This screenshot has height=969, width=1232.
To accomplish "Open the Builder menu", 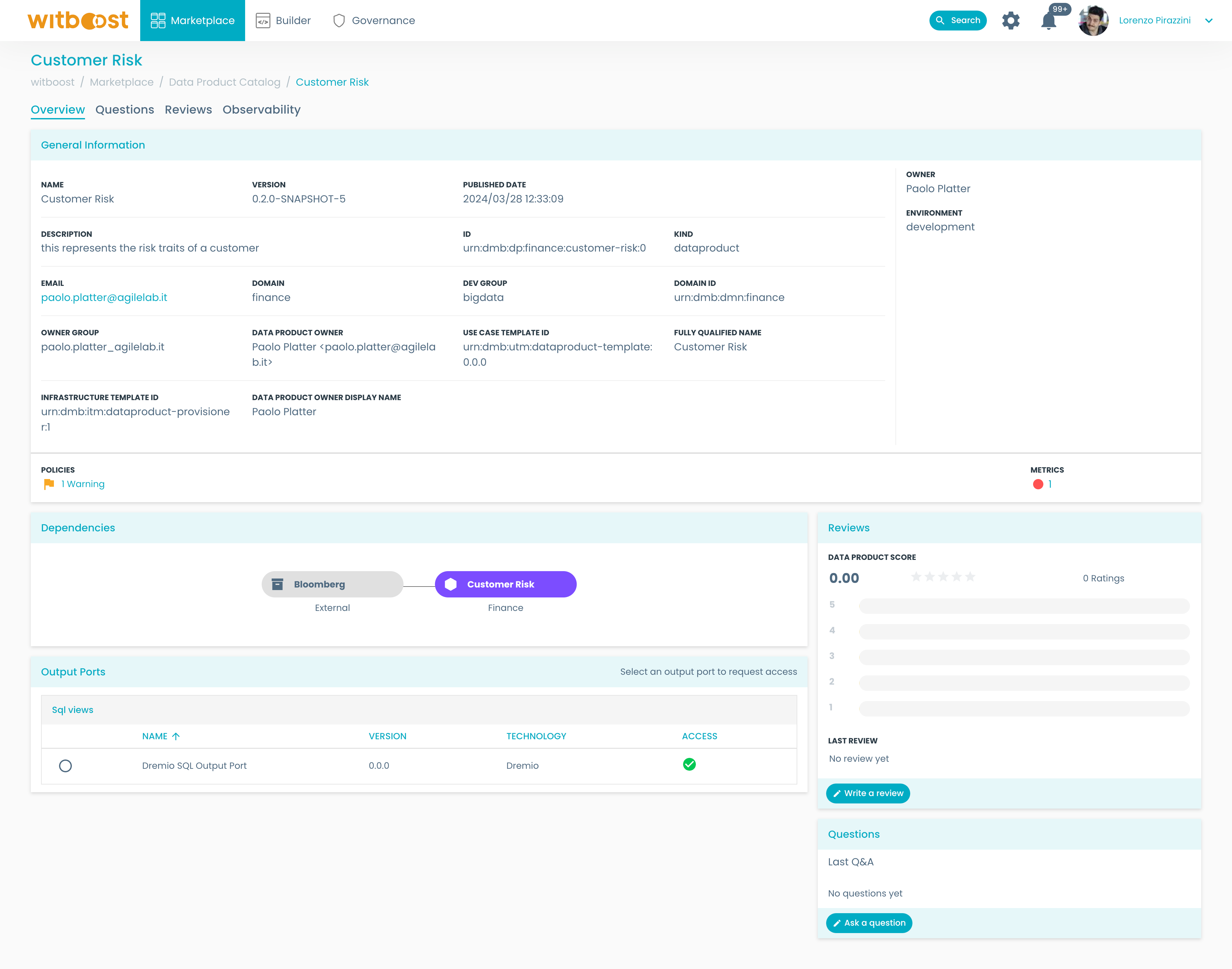I will 283,21.
